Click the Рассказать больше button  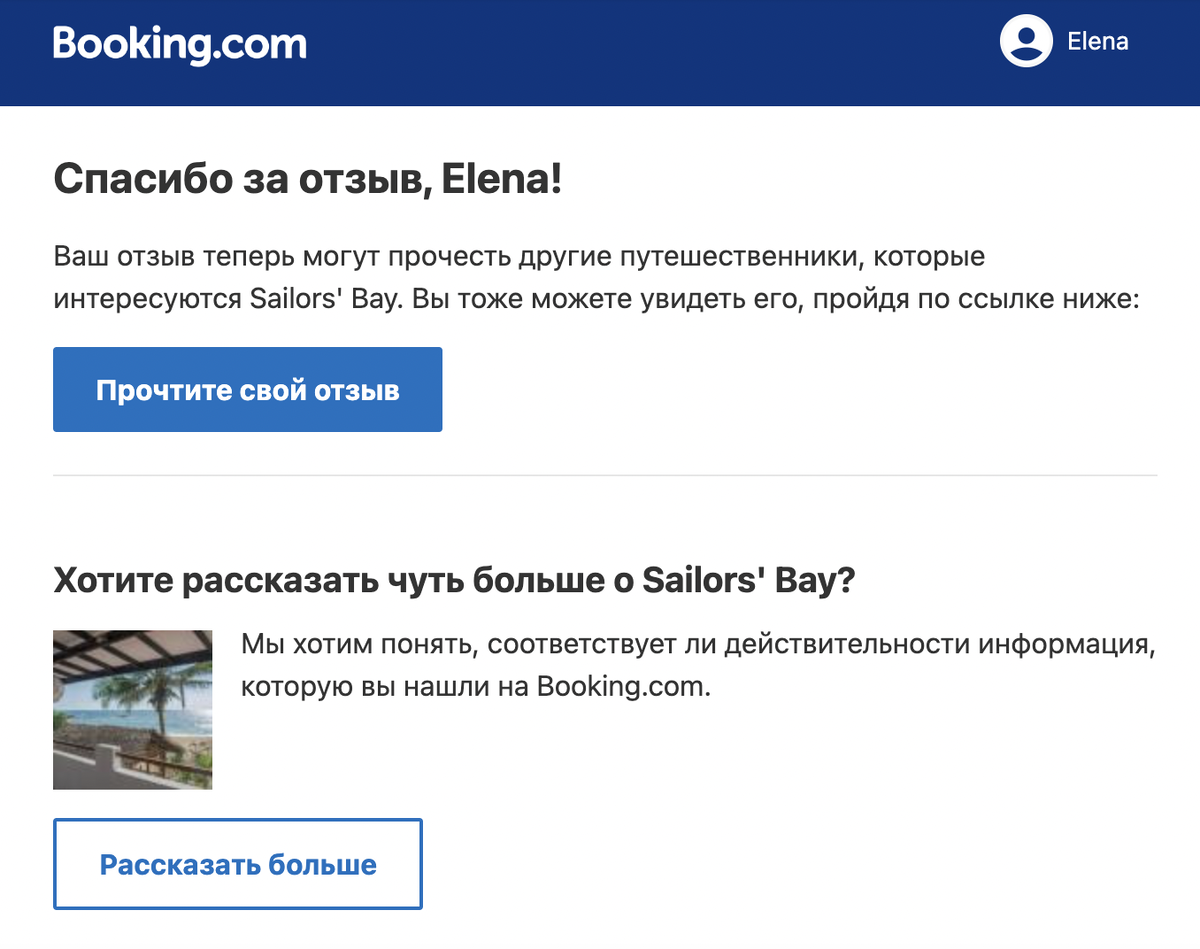(238, 864)
